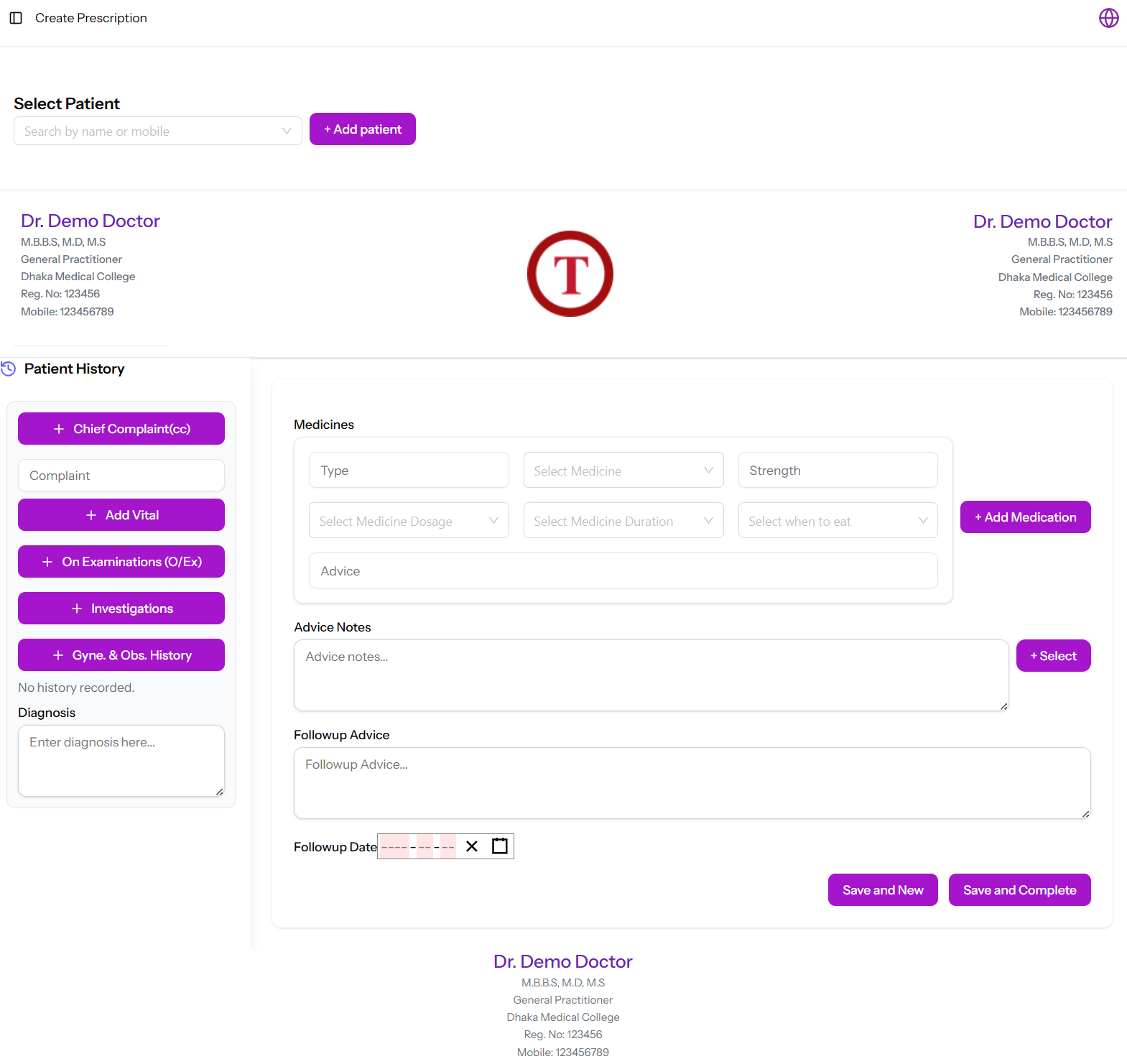The height and width of the screenshot is (1064, 1127).
Task: Open Gyne. & Obs. History
Action: coord(121,655)
